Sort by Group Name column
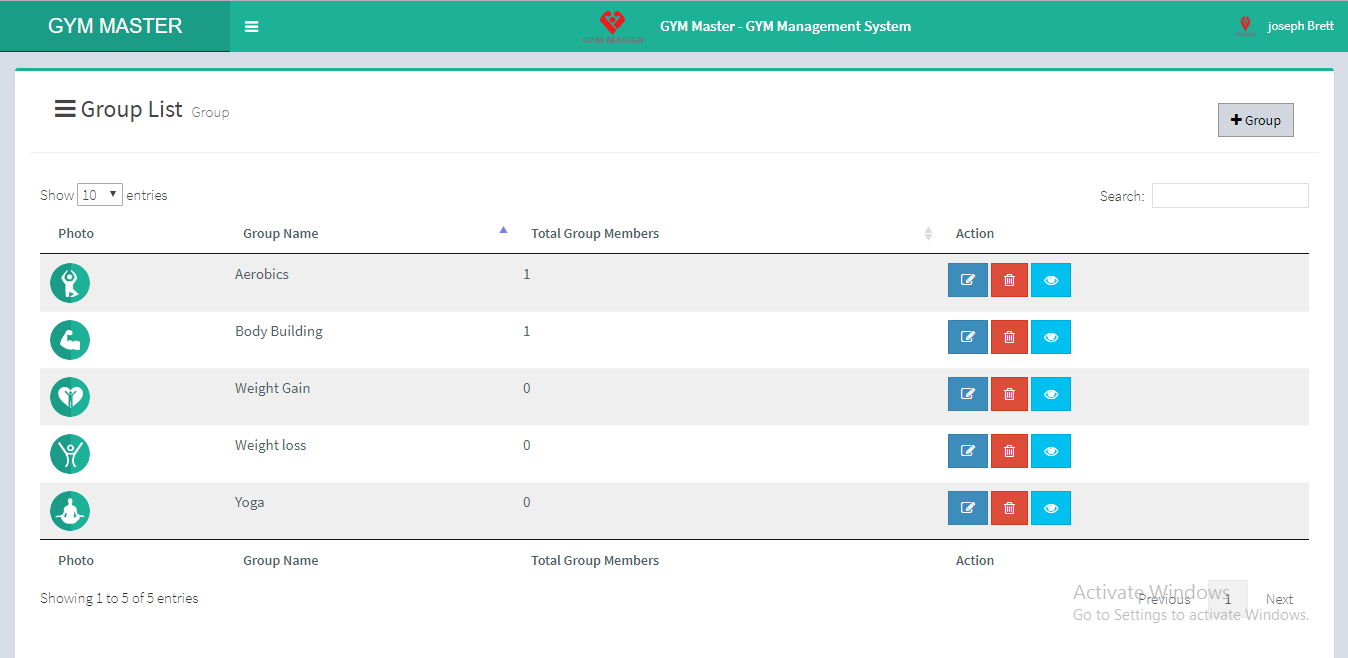1348x658 pixels. [281, 233]
